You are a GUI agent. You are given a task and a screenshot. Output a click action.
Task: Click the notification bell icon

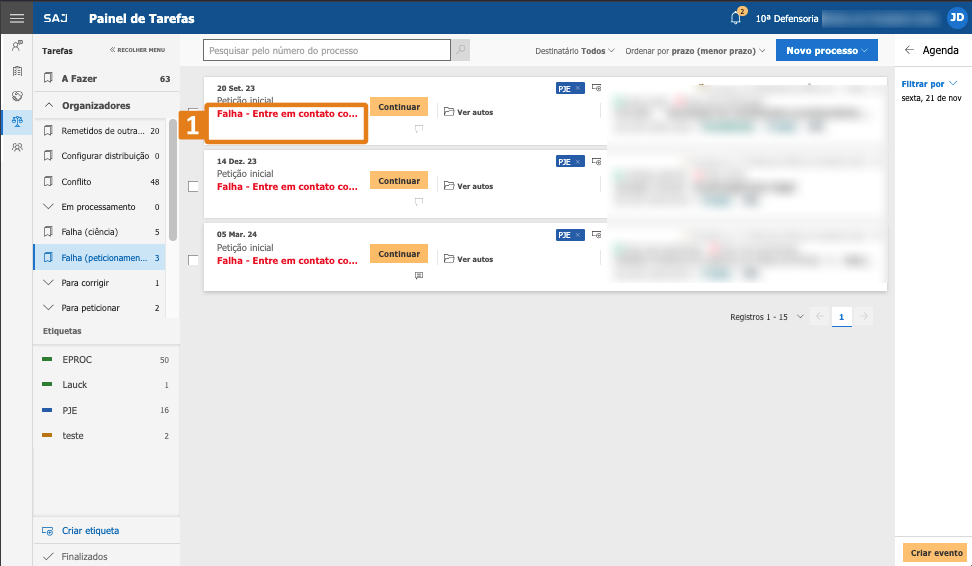[736, 18]
